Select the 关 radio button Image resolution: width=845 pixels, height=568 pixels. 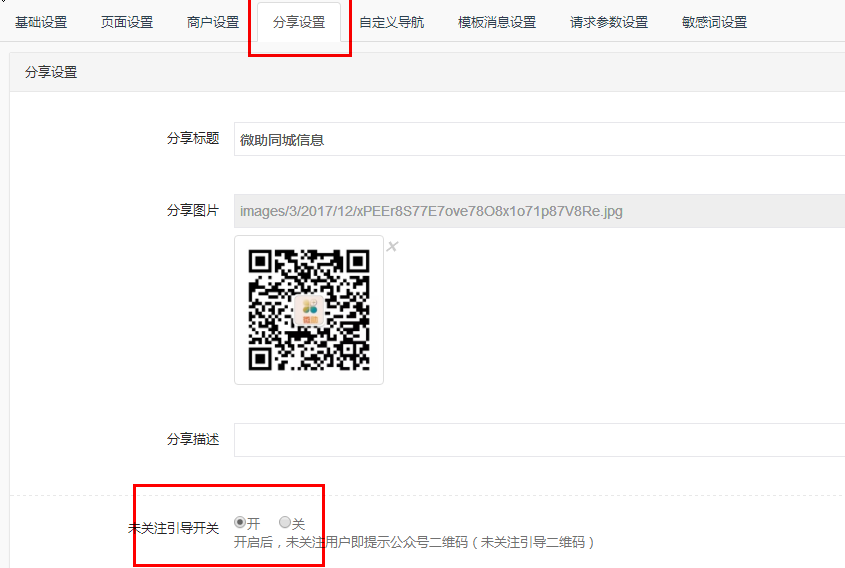point(285,522)
